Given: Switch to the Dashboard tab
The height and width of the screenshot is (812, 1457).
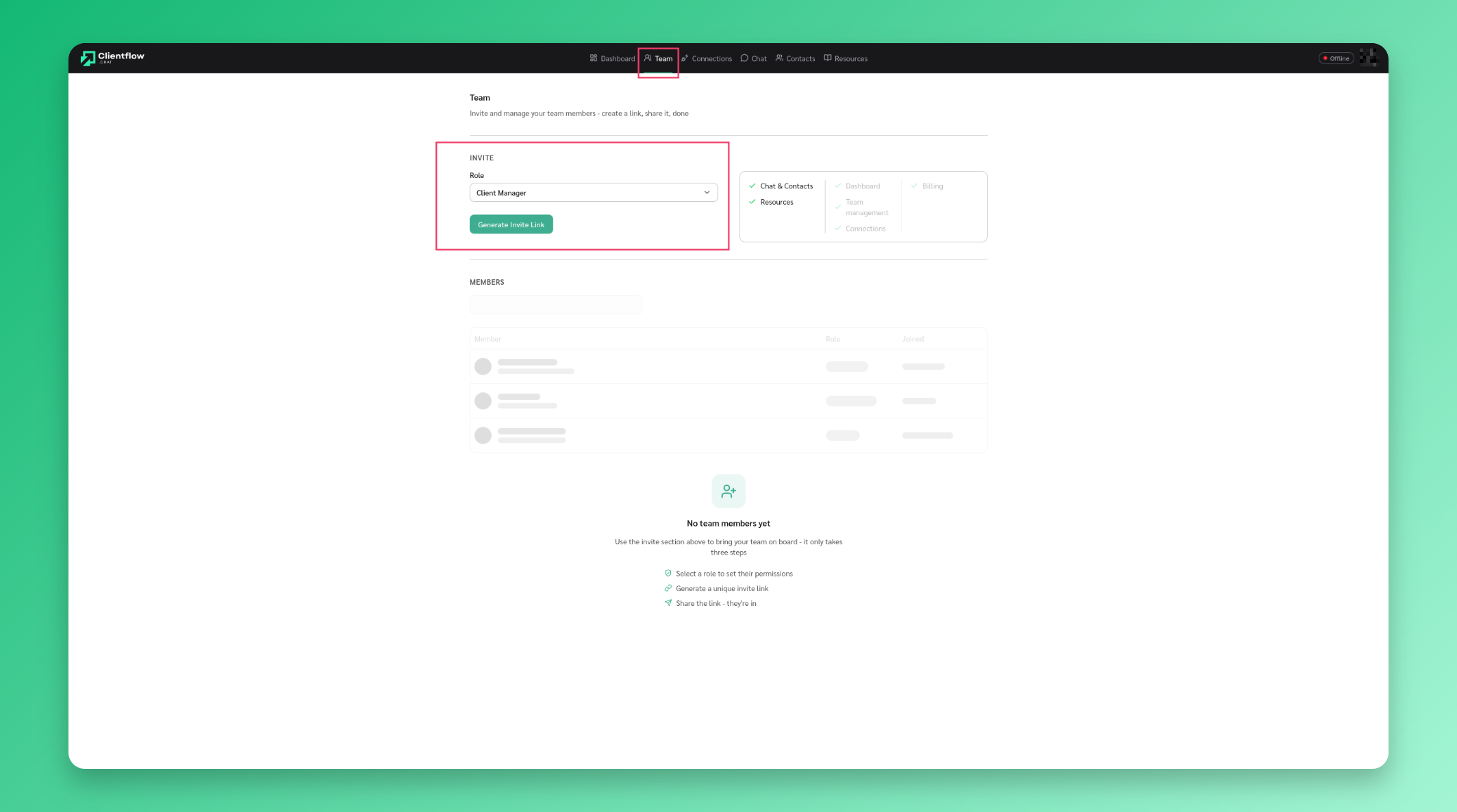Looking at the screenshot, I should coord(611,58).
